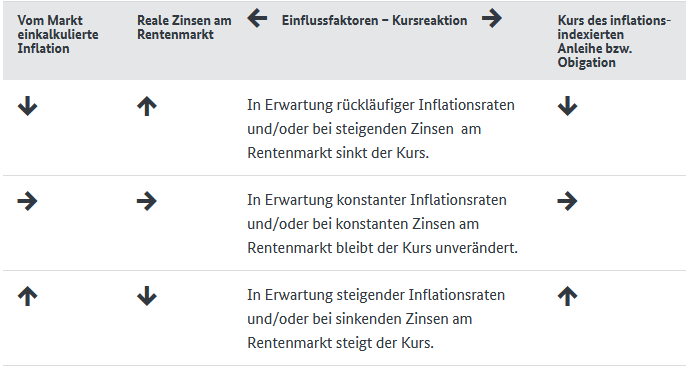
Task: Click down arrow in third row Reale Zinsen column
Action: tap(147, 296)
